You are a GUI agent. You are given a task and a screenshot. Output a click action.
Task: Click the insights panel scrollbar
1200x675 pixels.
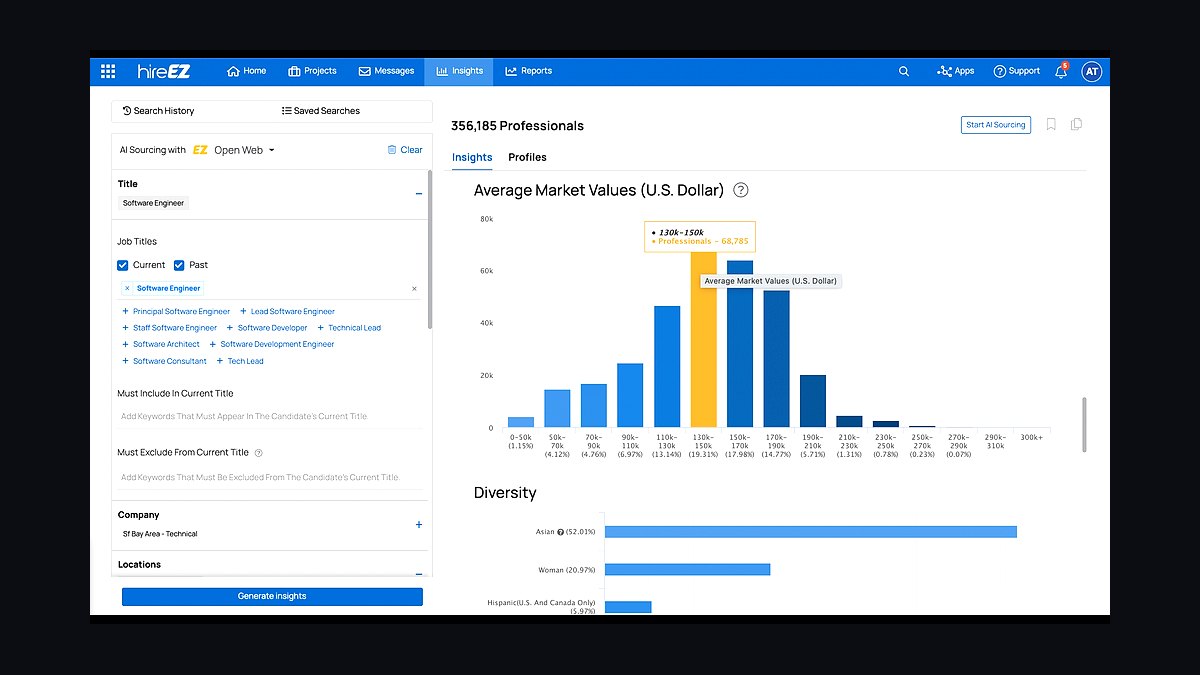(x=1085, y=424)
